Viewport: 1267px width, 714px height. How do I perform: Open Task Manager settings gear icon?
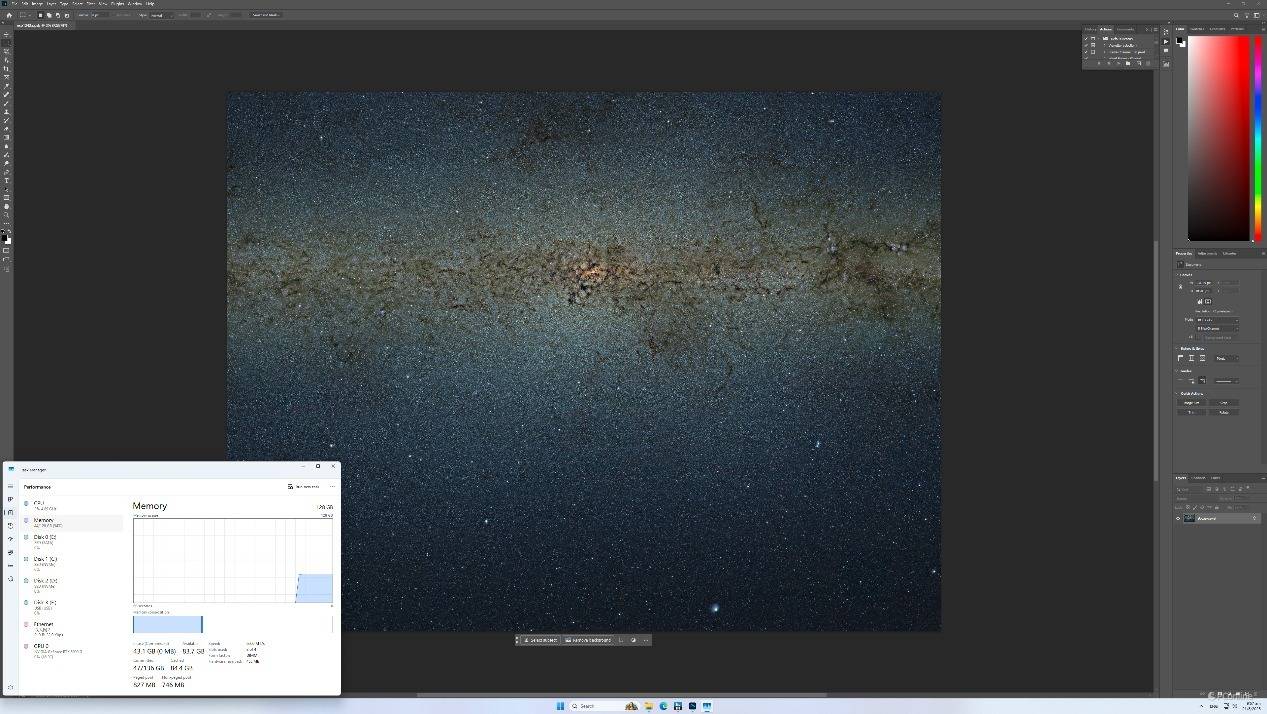pyautogui.click(x=10, y=687)
